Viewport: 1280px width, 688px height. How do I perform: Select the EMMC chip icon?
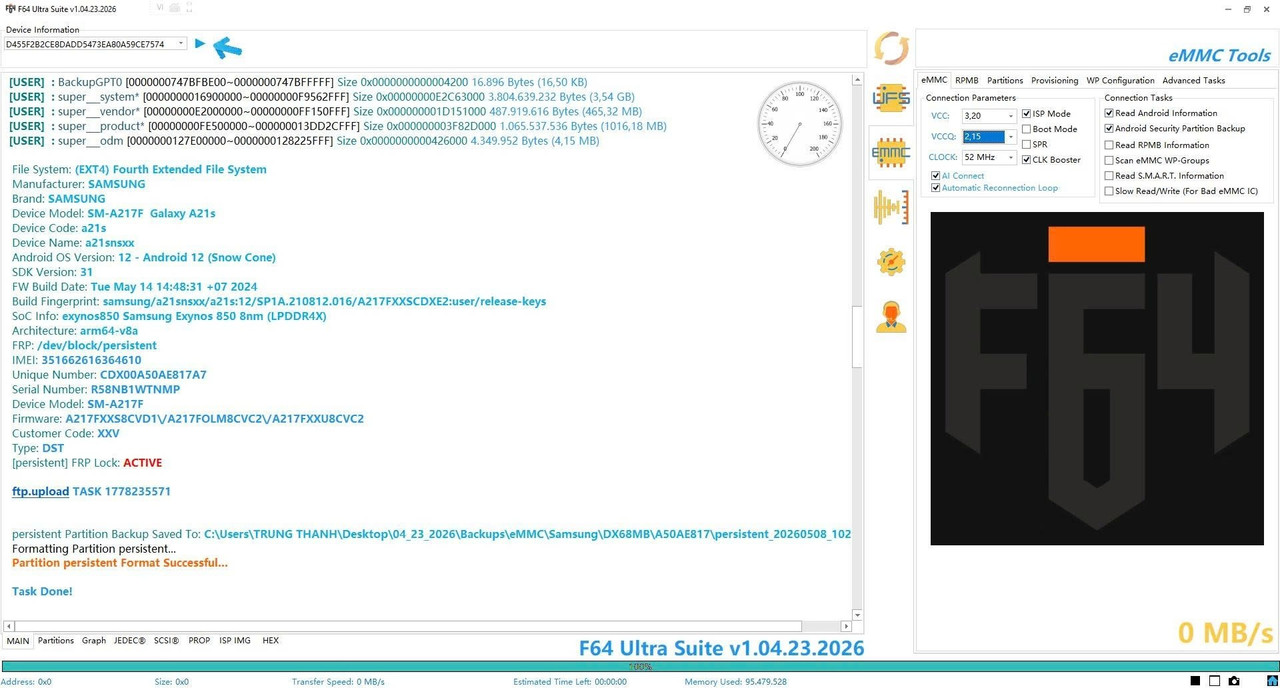tap(890, 153)
